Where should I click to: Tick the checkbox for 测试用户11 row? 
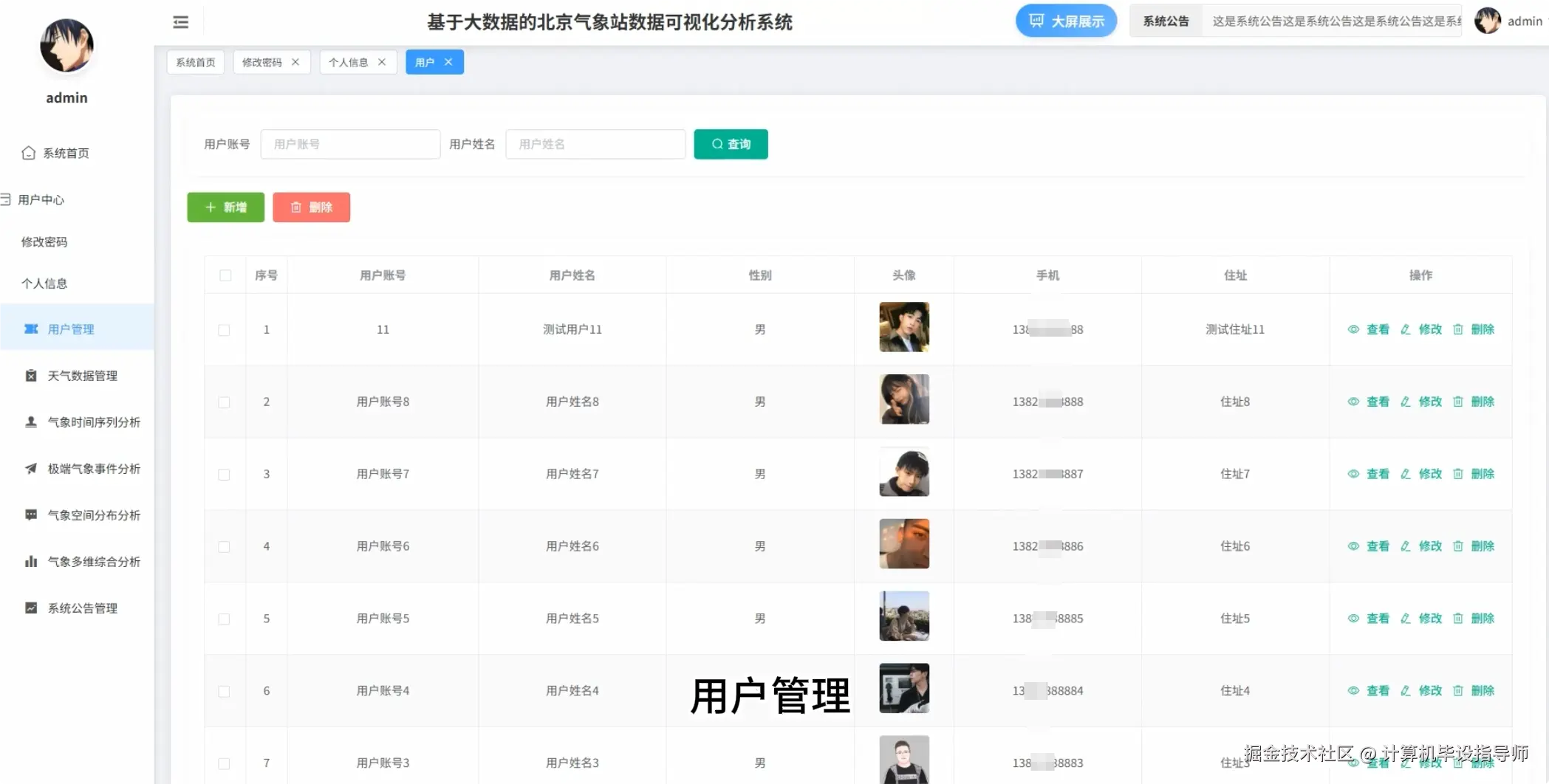[x=225, y=330]
